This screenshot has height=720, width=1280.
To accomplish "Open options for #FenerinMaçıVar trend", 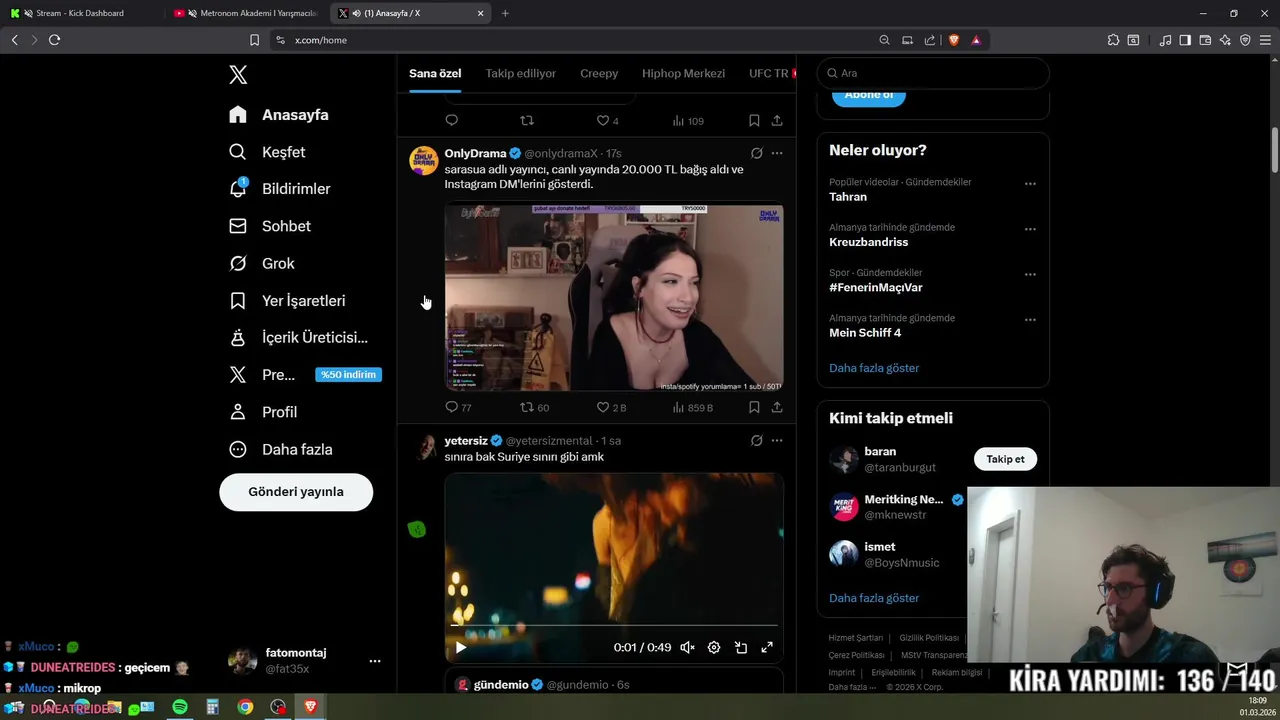I will tap(1030, 274).
